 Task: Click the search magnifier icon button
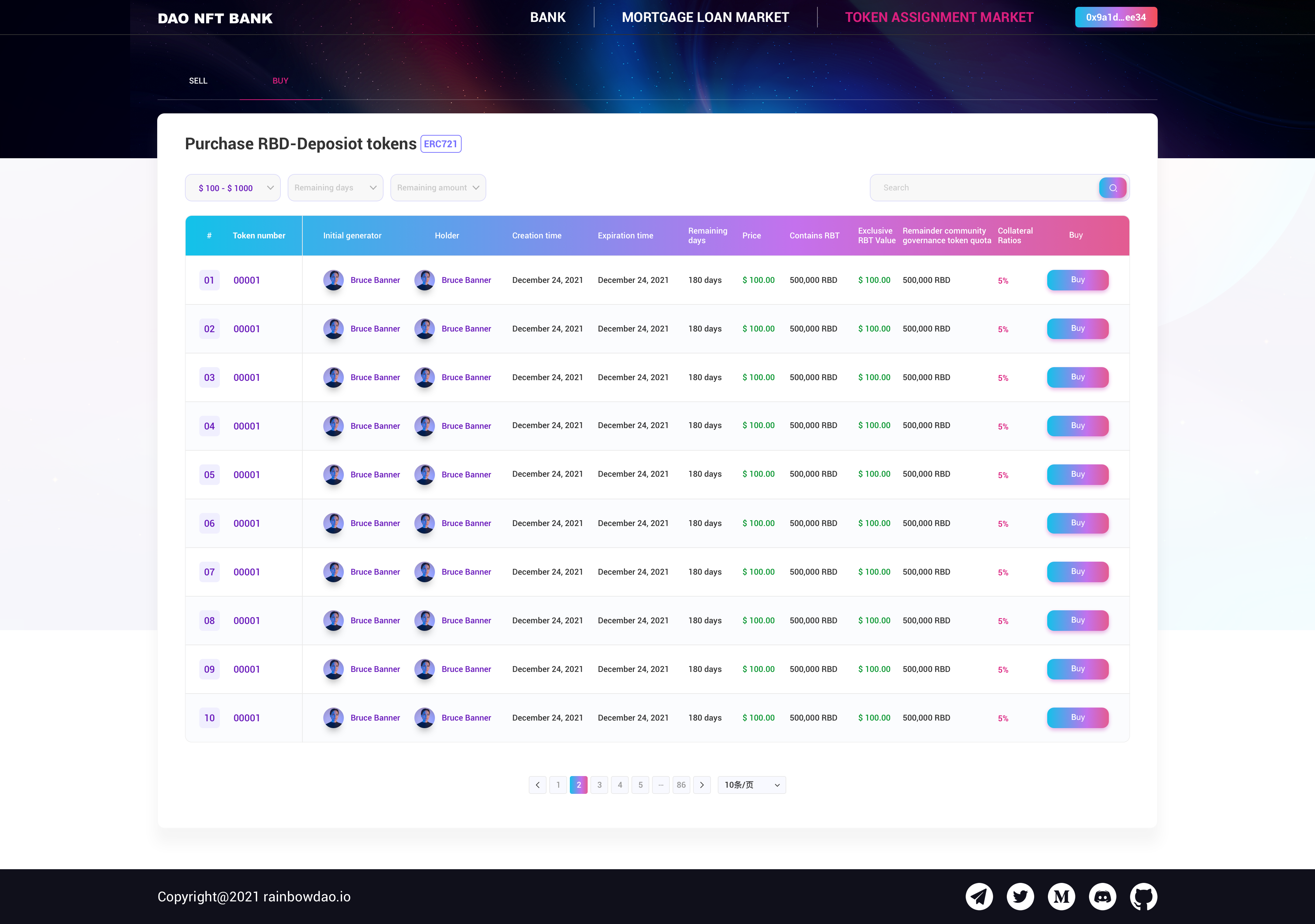click(1112, 188)
